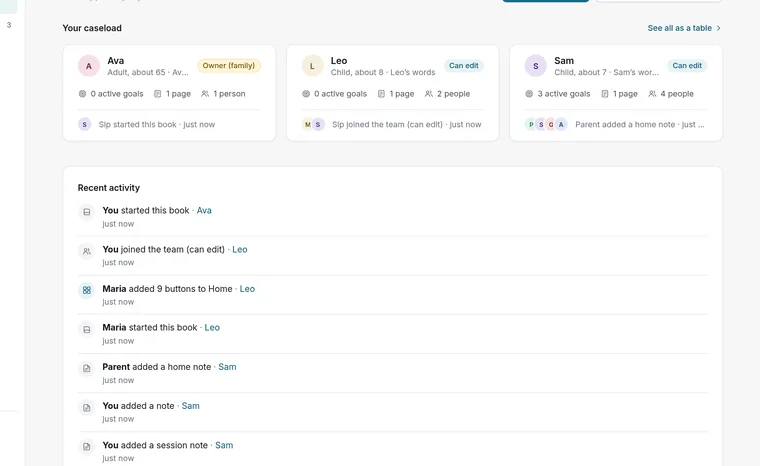
Task: Click the book icon beside 'You started this book'
Action: (x=87, y=212)
